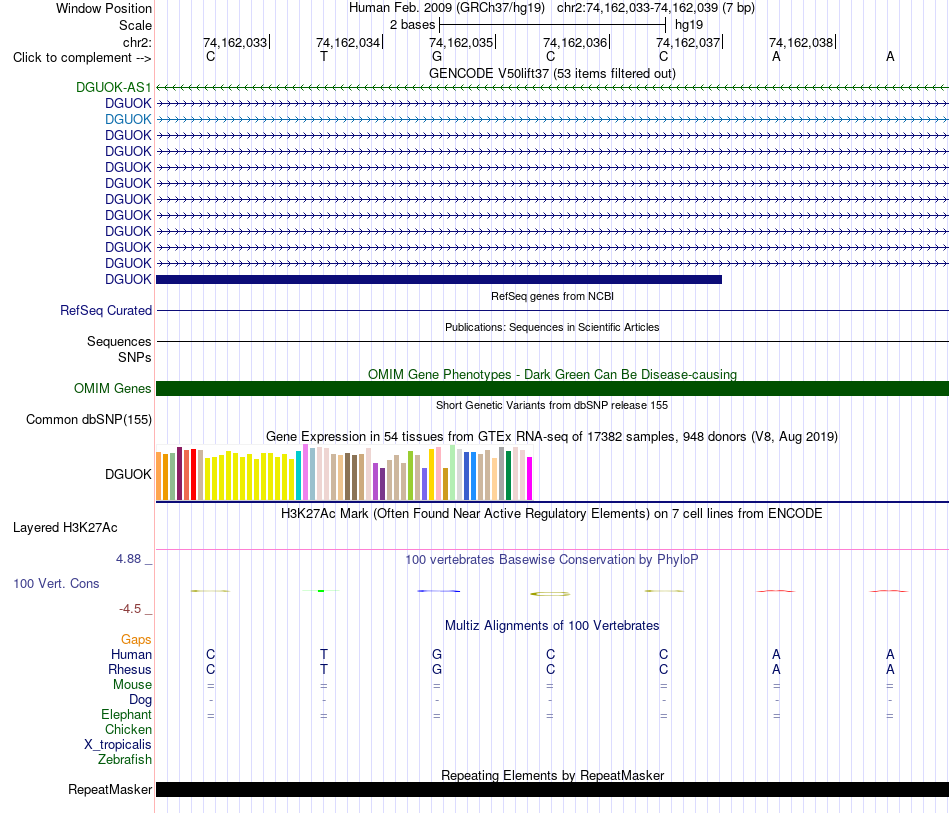Click the green 'DGUOK-AS1' gene label
This screenshot has width=950, height=813.
point(113,87)
